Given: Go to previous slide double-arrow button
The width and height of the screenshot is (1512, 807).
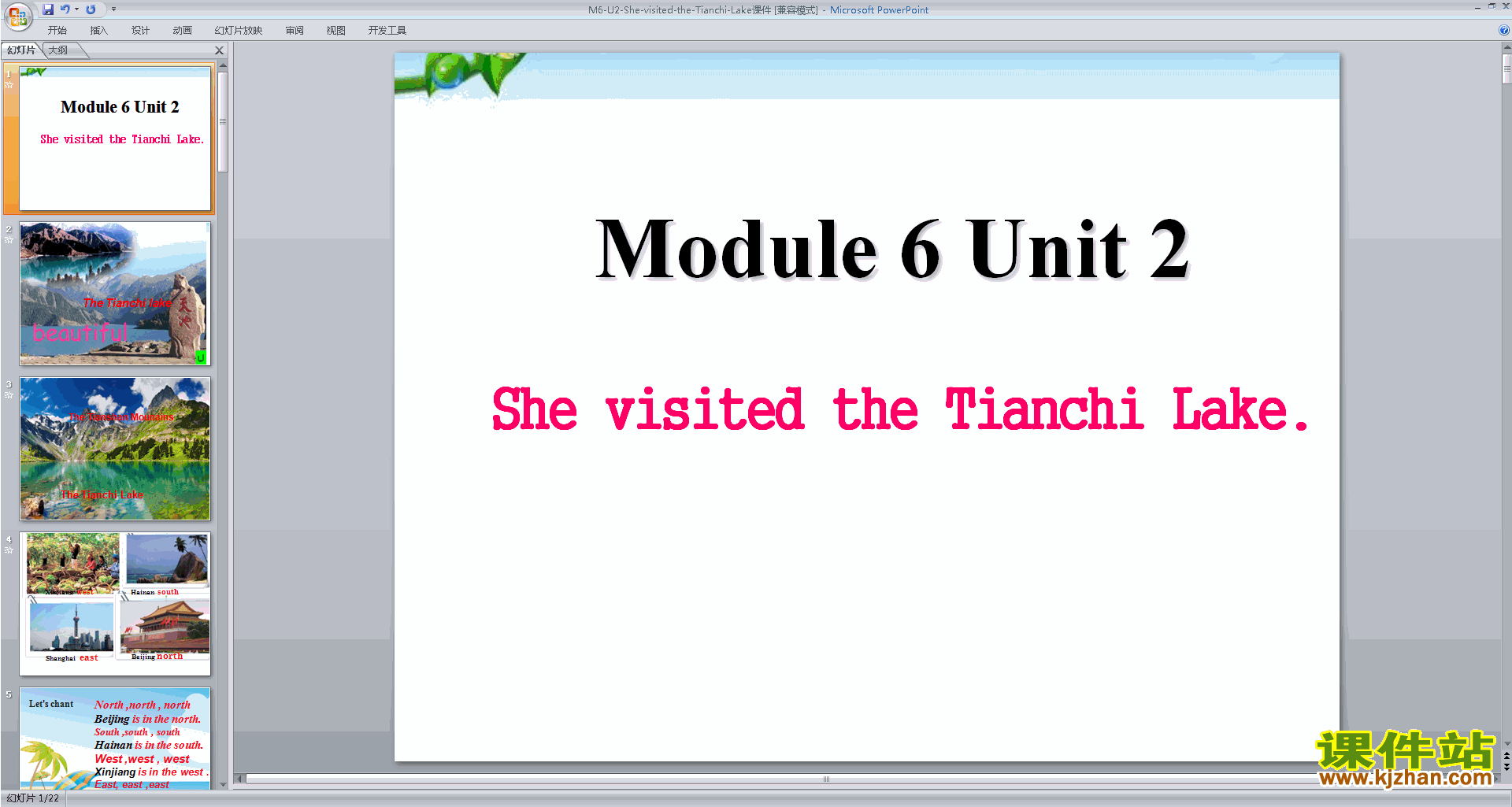Looking at the screenshot, I should coord(1506,755).
